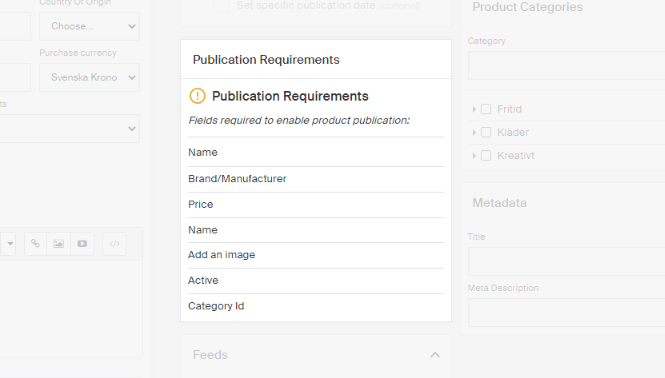665x378 pixels.
Task: Enable Set specific publication date checkbox
Action: point(221,6)
